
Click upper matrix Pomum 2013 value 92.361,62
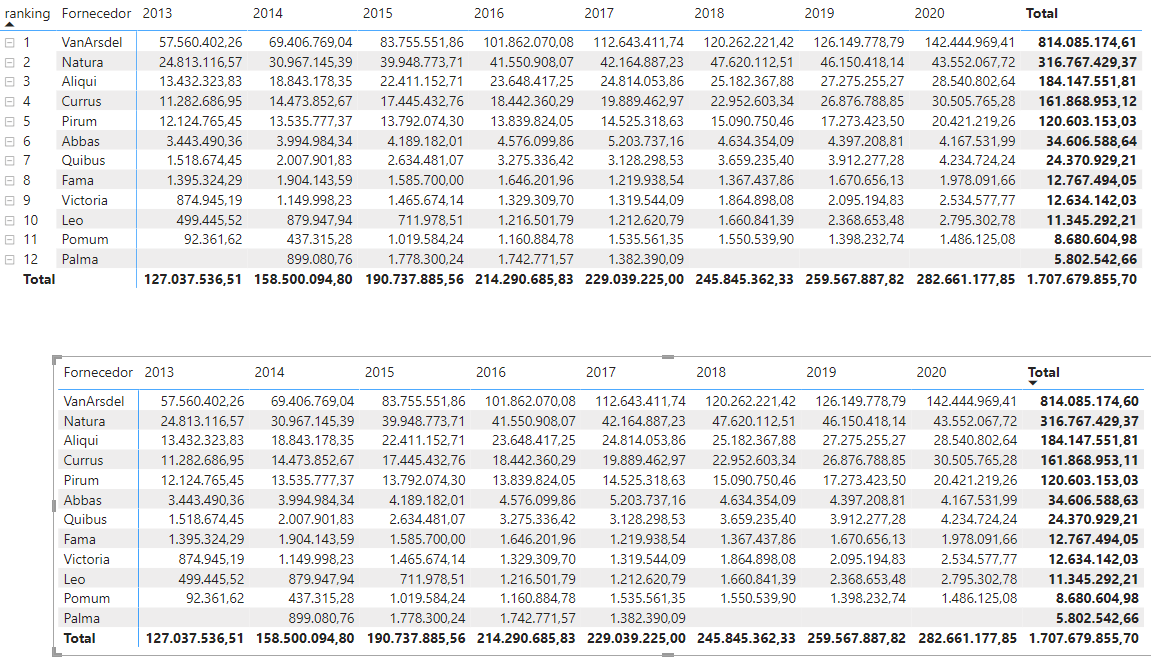[213, 239]
